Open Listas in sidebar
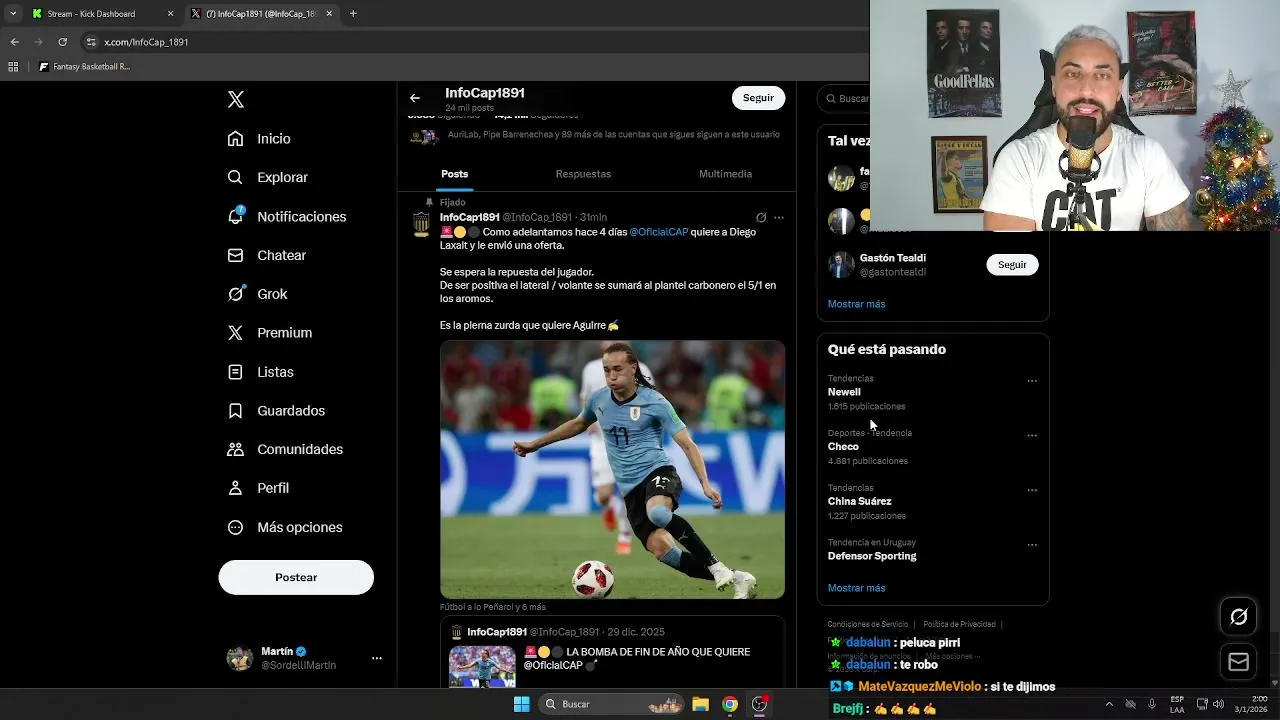Screen dimensions: 1280x720 coord(260,372)
